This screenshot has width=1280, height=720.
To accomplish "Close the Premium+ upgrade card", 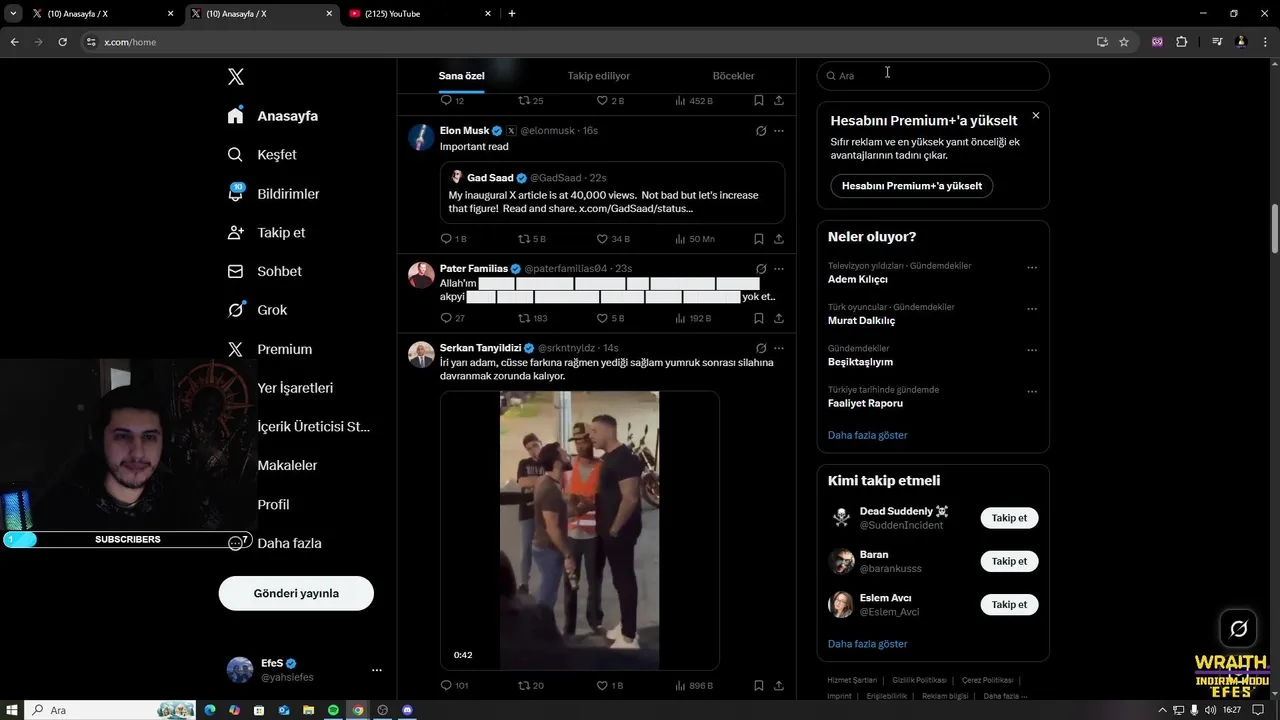I will 1036,116.
